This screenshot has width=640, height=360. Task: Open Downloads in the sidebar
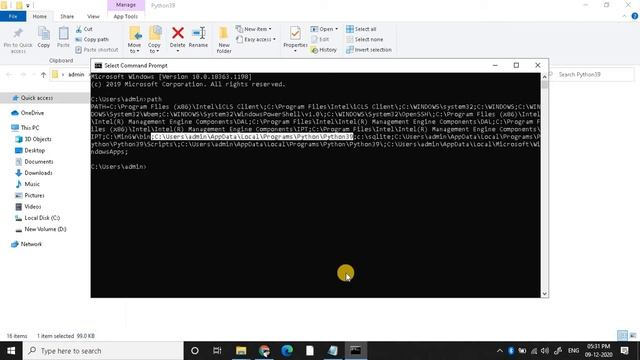coord(38,173)
